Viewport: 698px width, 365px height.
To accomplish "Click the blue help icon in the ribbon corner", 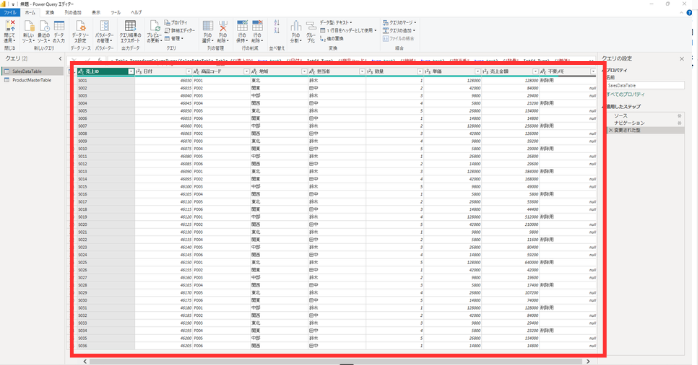I will pos(690,13).
